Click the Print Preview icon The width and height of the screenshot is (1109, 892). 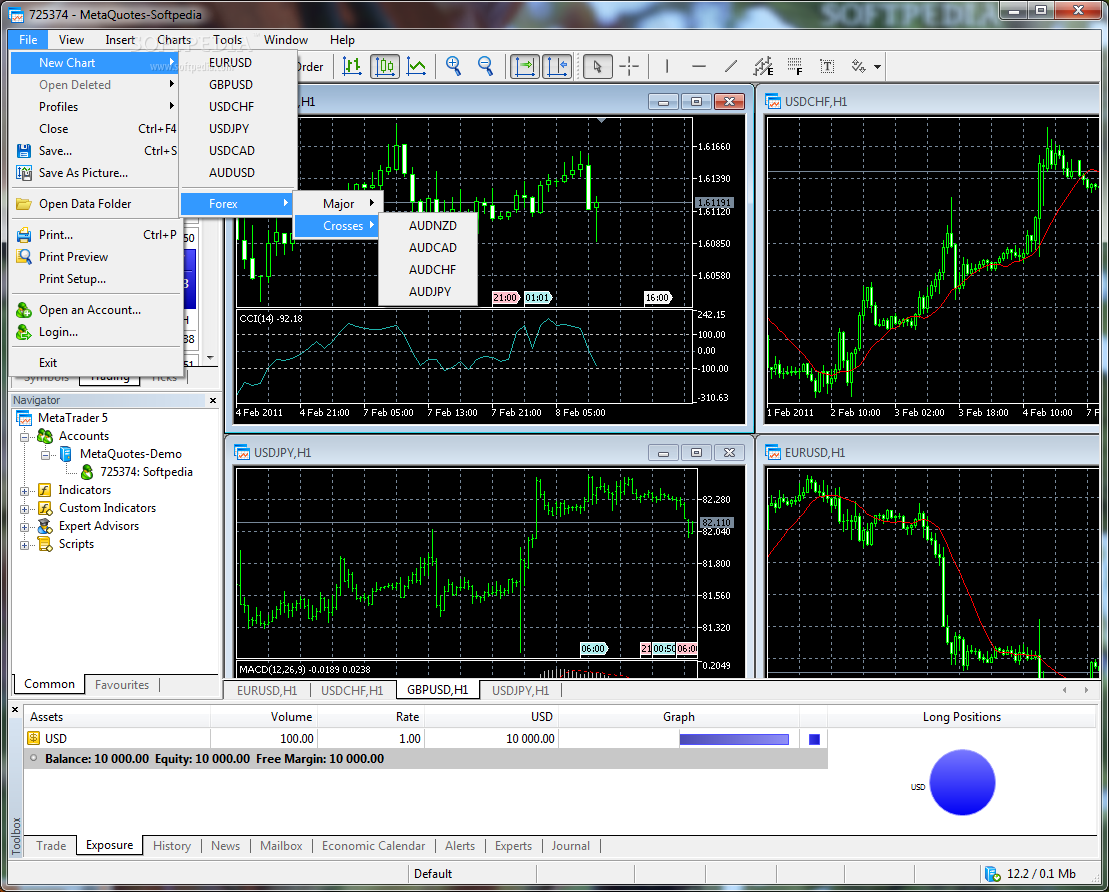(x=24, y=257)
